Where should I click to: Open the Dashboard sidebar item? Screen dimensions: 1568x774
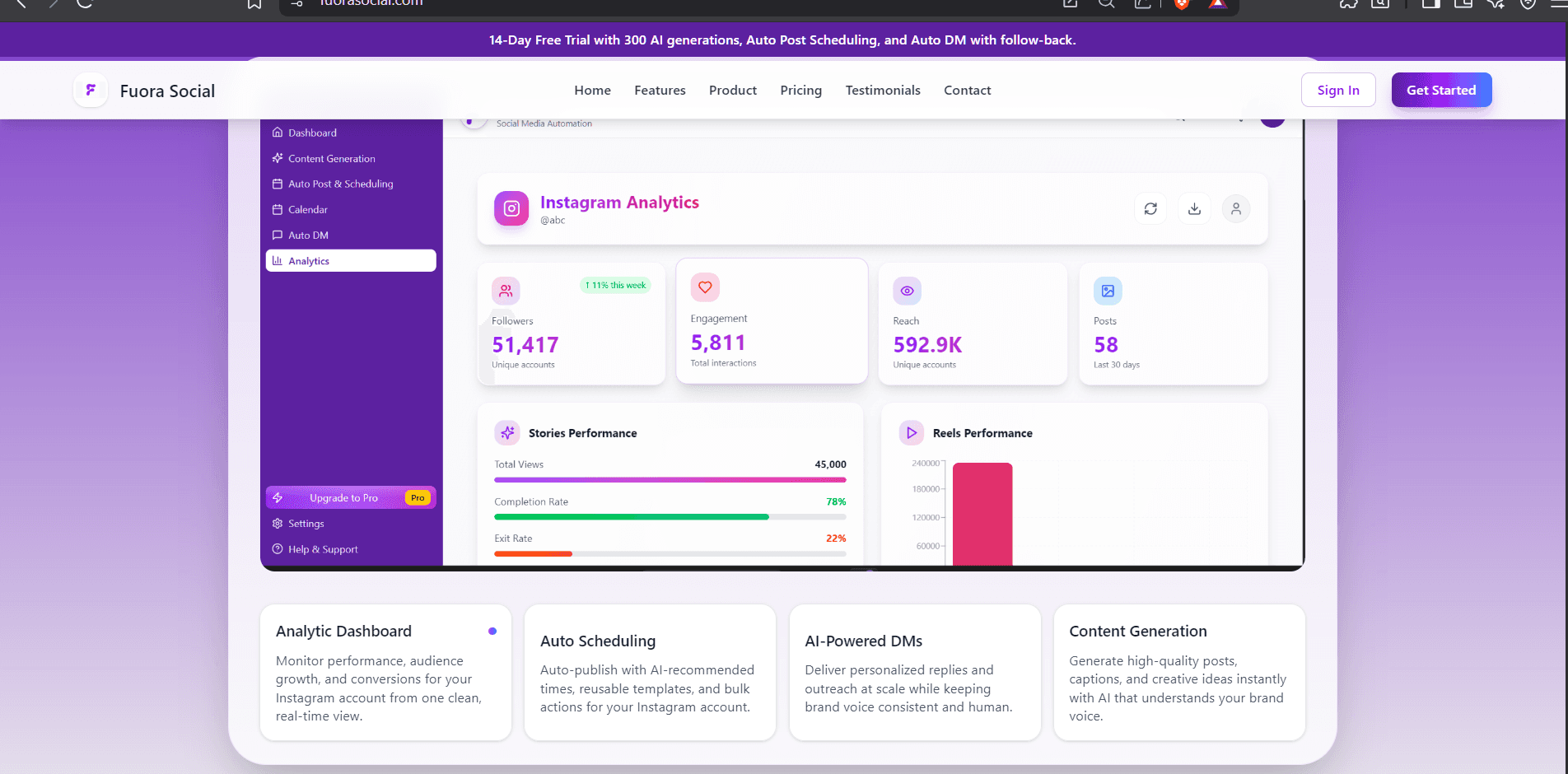coord(351,133)
